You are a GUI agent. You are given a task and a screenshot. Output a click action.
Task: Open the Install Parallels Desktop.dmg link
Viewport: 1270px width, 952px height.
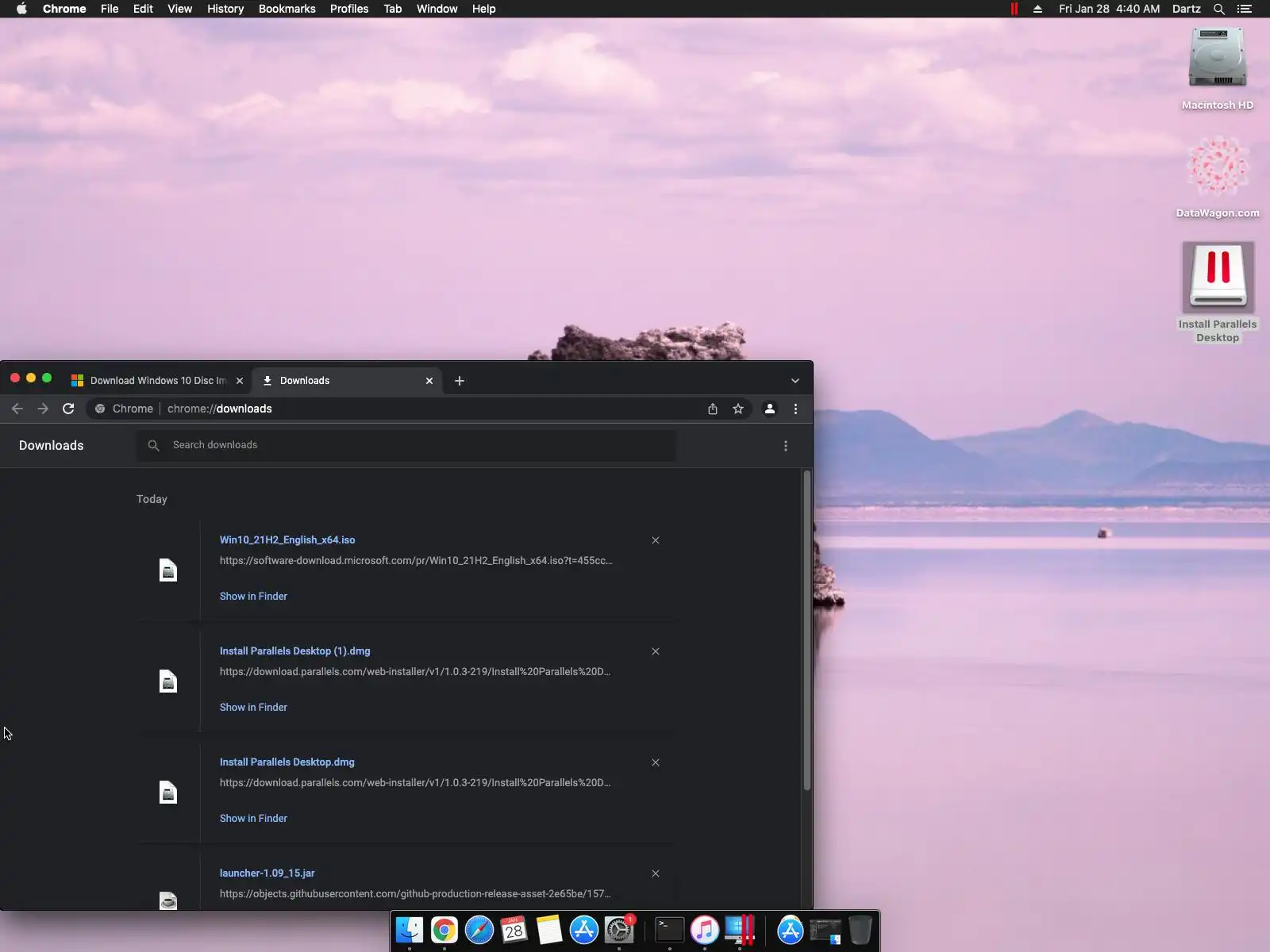tap(287, 762)
